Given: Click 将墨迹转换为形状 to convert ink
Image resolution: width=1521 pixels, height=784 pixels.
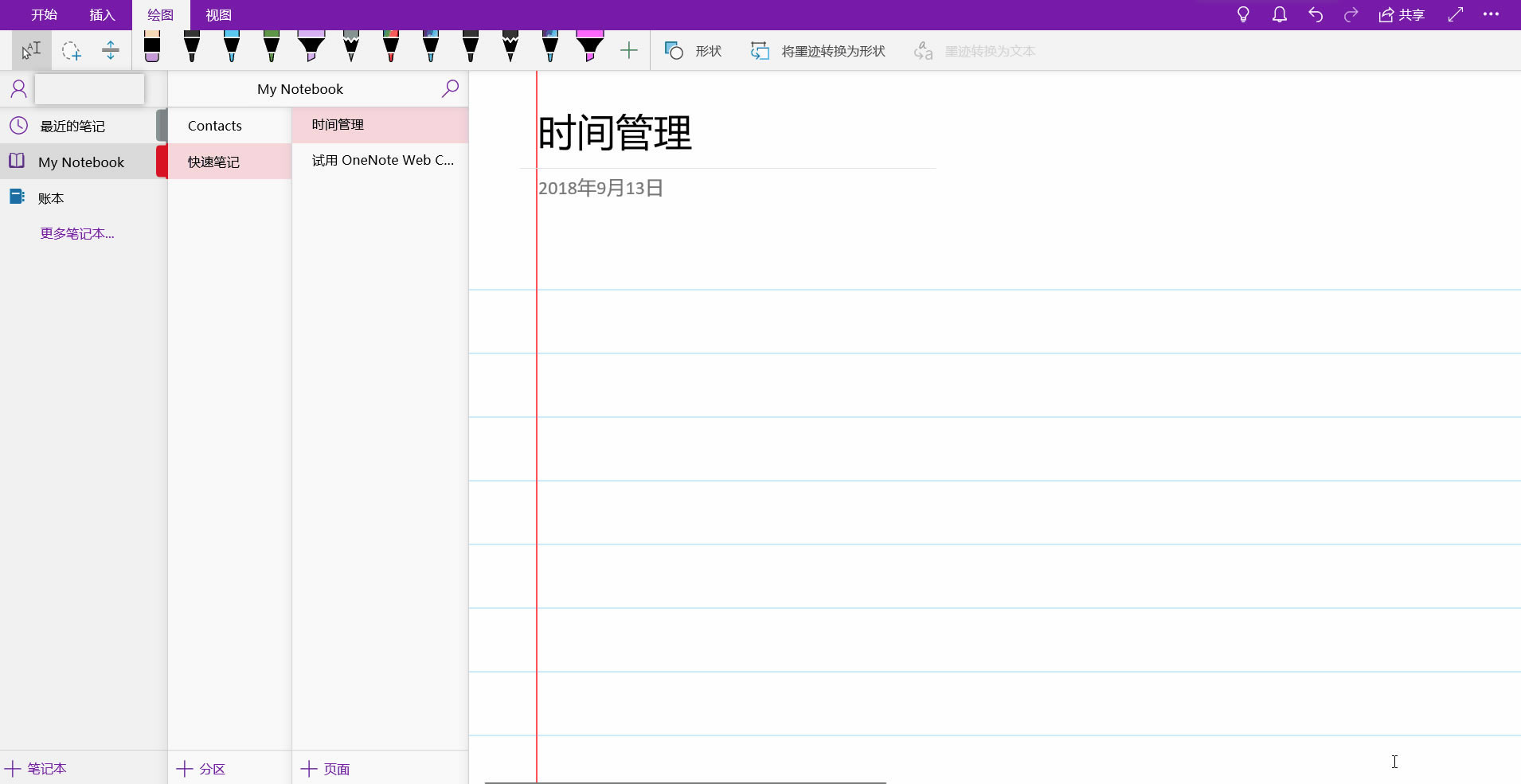Looking at the screenshot, I should tap(818, 50).
